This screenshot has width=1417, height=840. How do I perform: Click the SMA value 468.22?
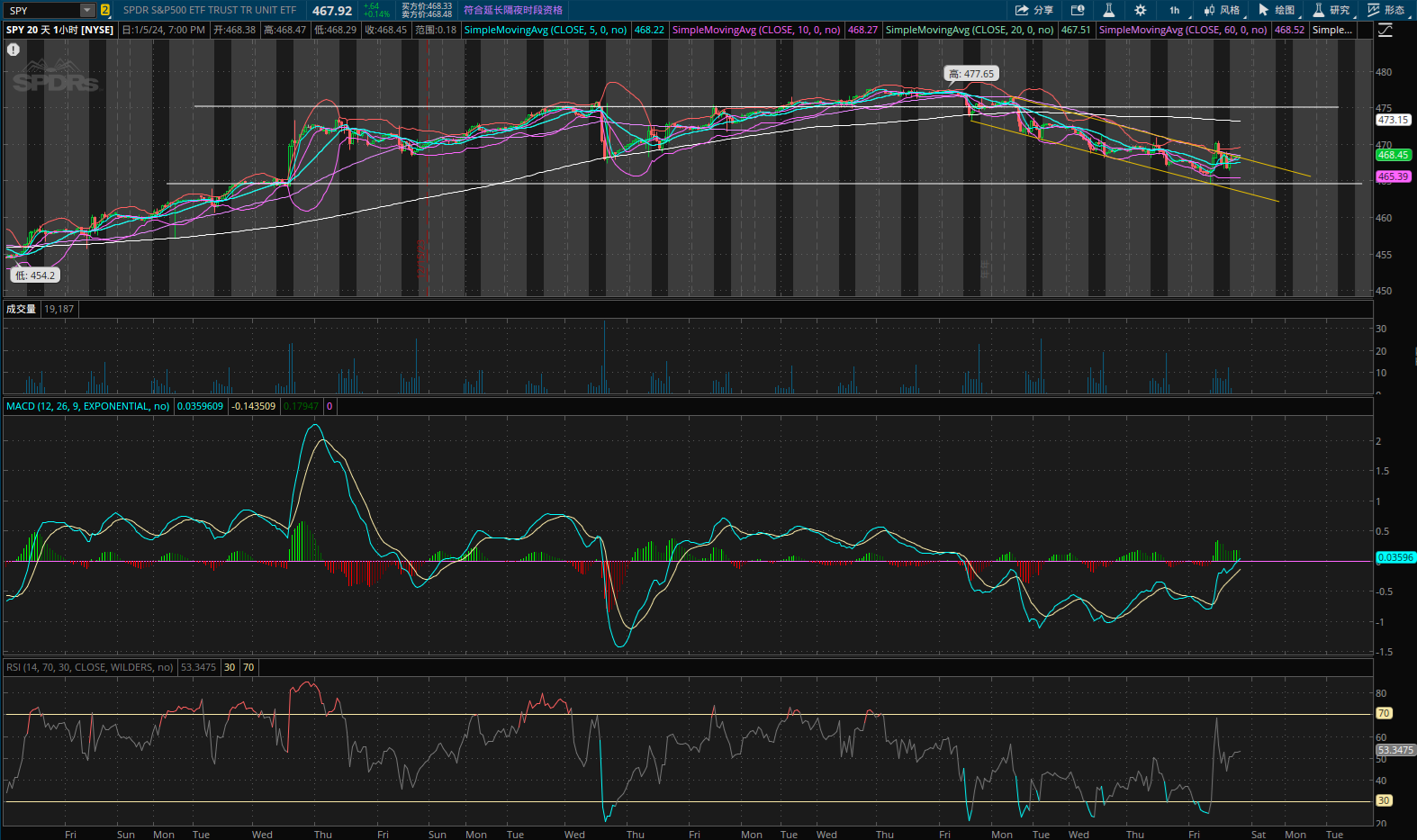pyautogui.click(x=649, y=30)
